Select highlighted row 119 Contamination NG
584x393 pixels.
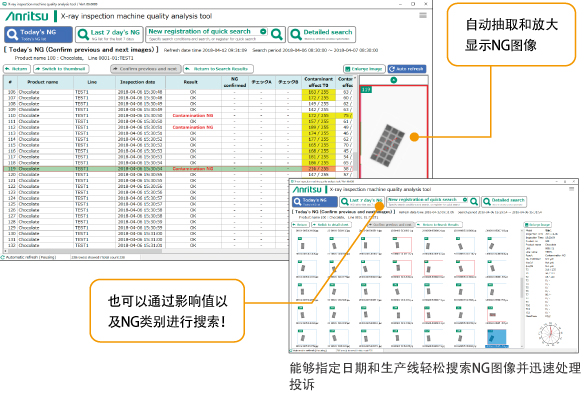(x=179, y=169)
